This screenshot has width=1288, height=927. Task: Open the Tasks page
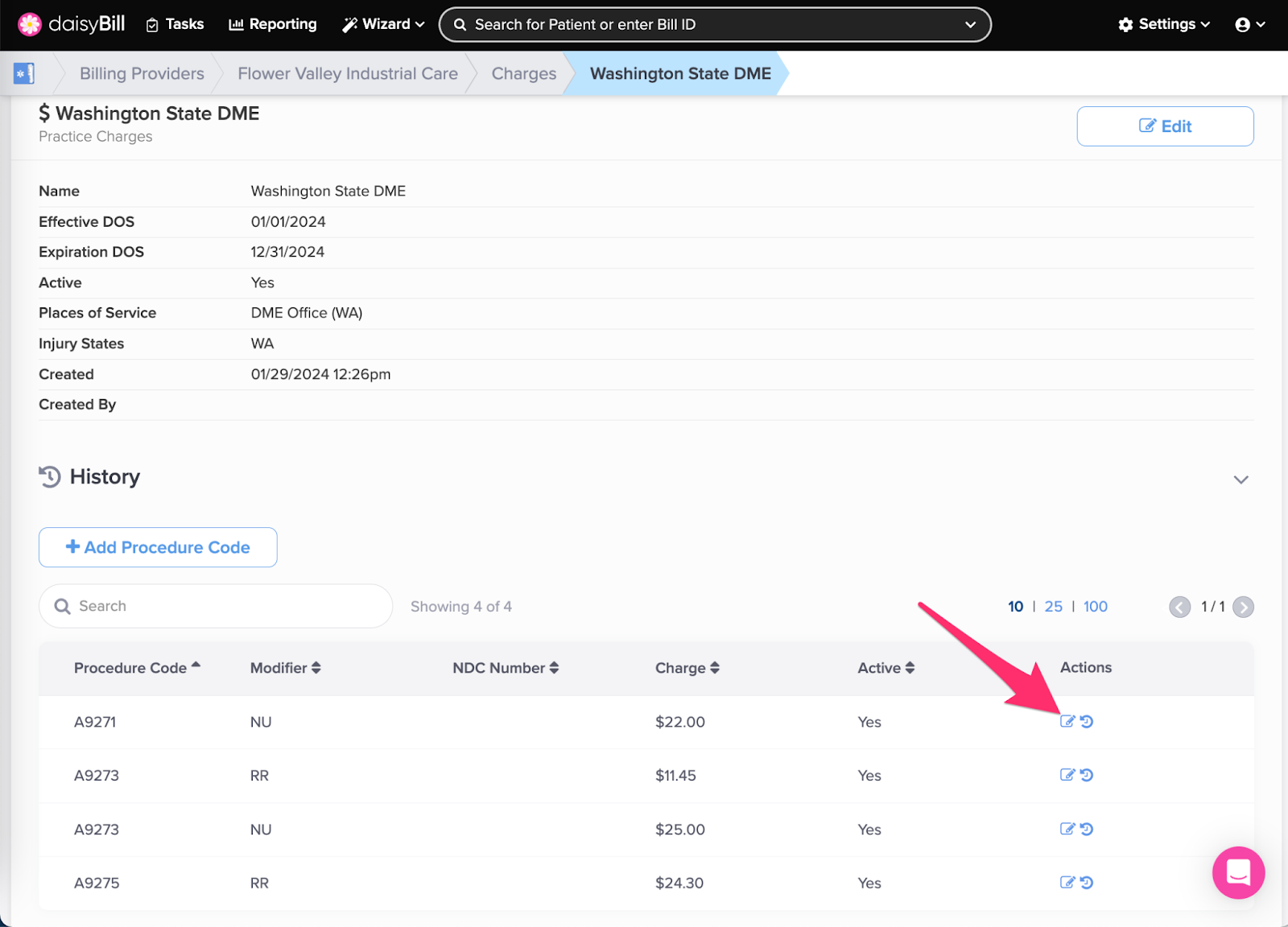(175, 24)
